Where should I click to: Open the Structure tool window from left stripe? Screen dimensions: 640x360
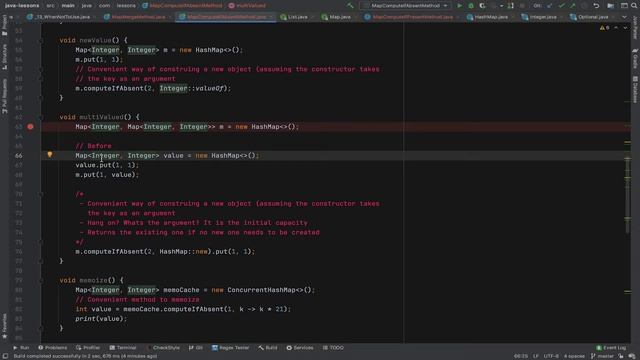[4, 57]
